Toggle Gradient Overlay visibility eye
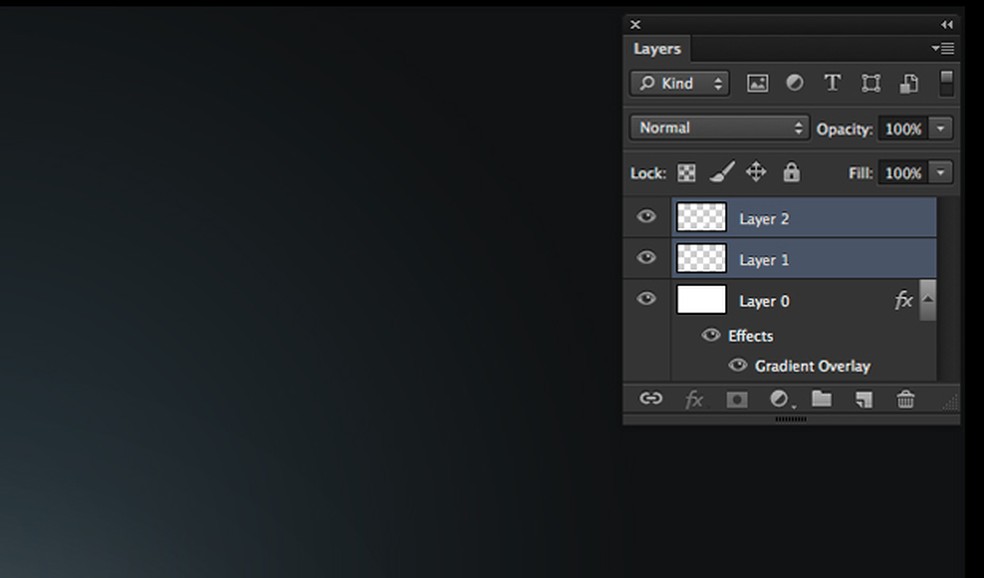 pyautogui.click(x=737, y=365)
